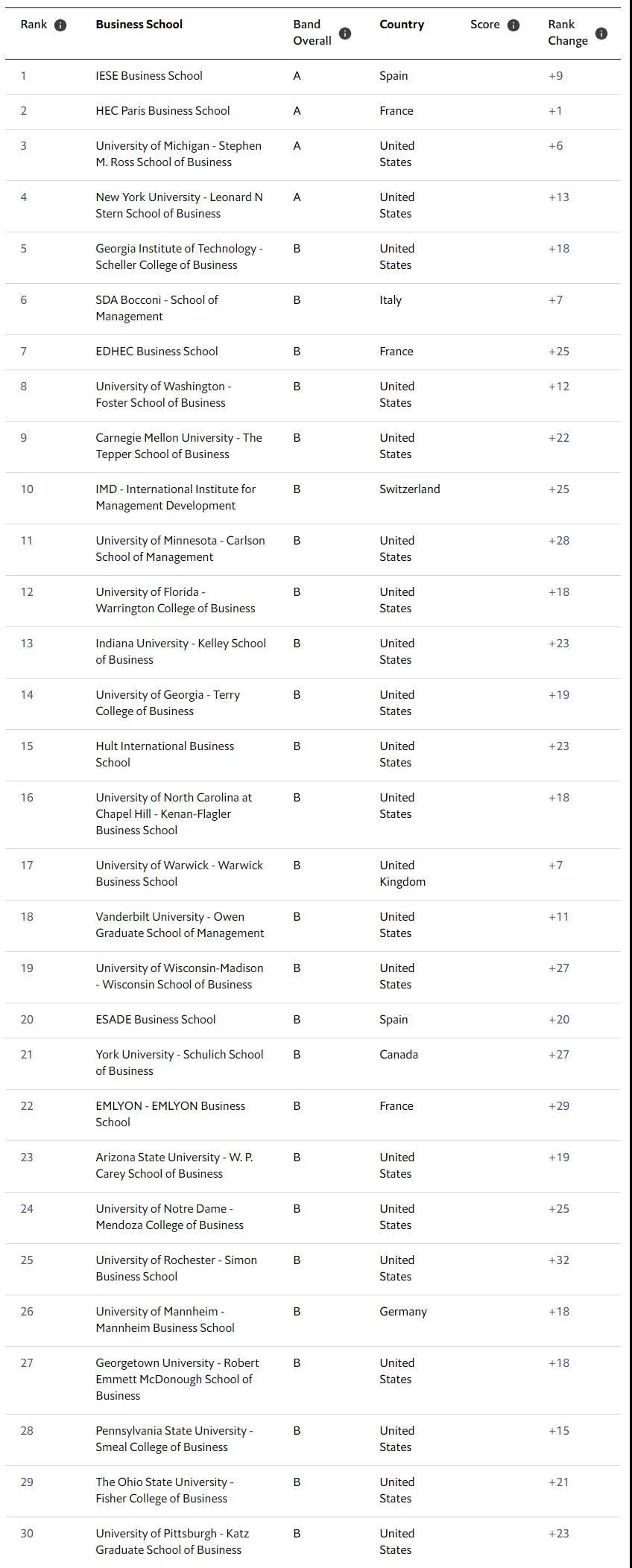The width and height of the screenshot is (632, 1568).
Task: Click the Country column header
Action: pos(401,25)
